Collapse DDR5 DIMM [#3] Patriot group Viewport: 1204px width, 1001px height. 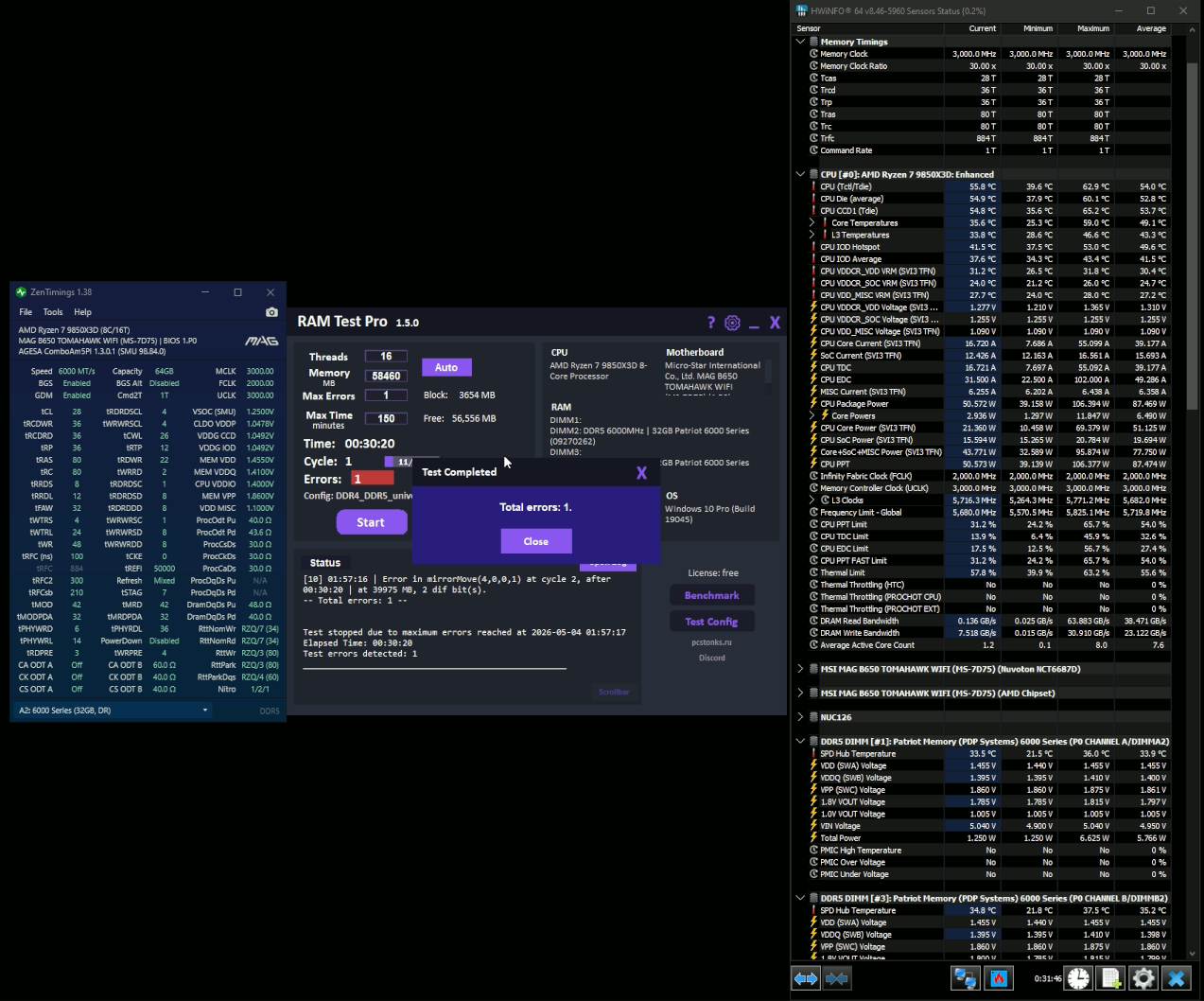pos(800,898)
